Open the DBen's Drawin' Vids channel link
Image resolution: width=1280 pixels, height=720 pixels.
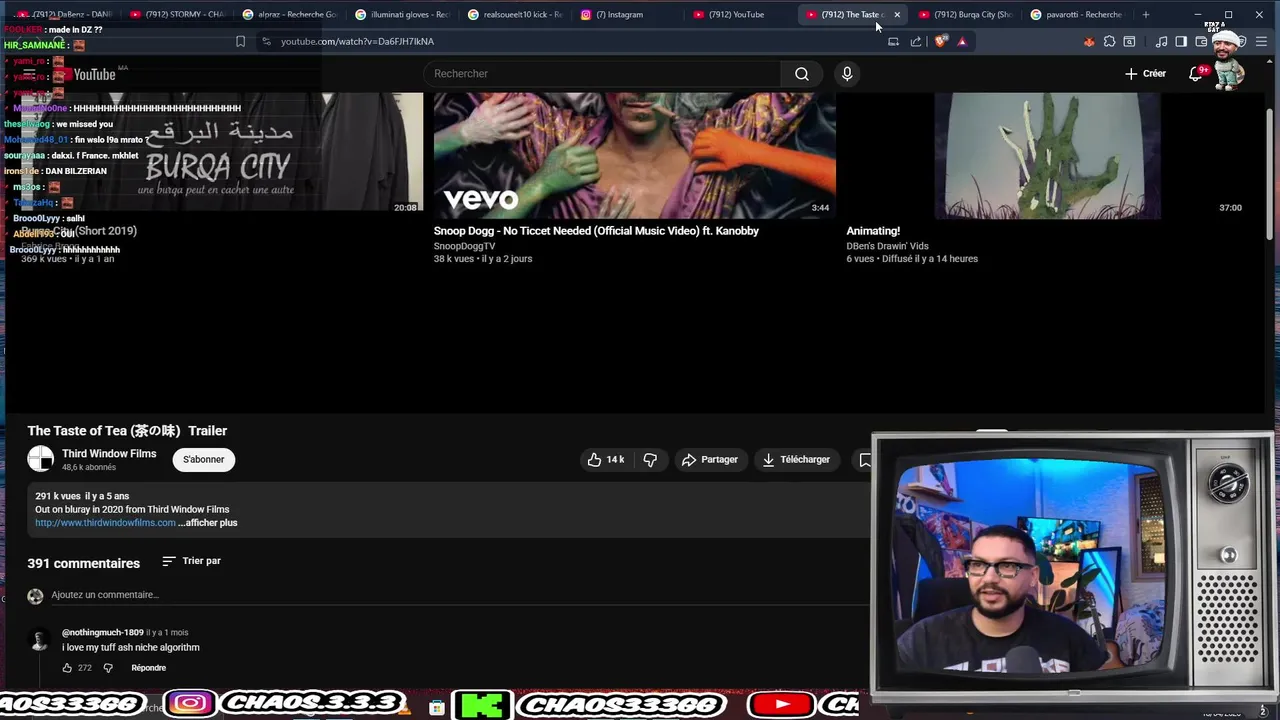pos(887,246)
